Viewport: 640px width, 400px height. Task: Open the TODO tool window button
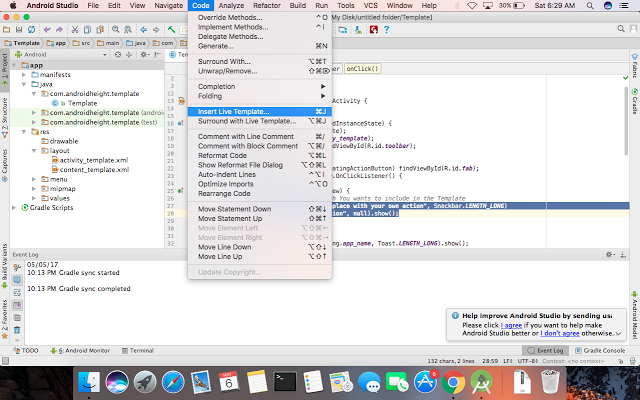[26, 350]
